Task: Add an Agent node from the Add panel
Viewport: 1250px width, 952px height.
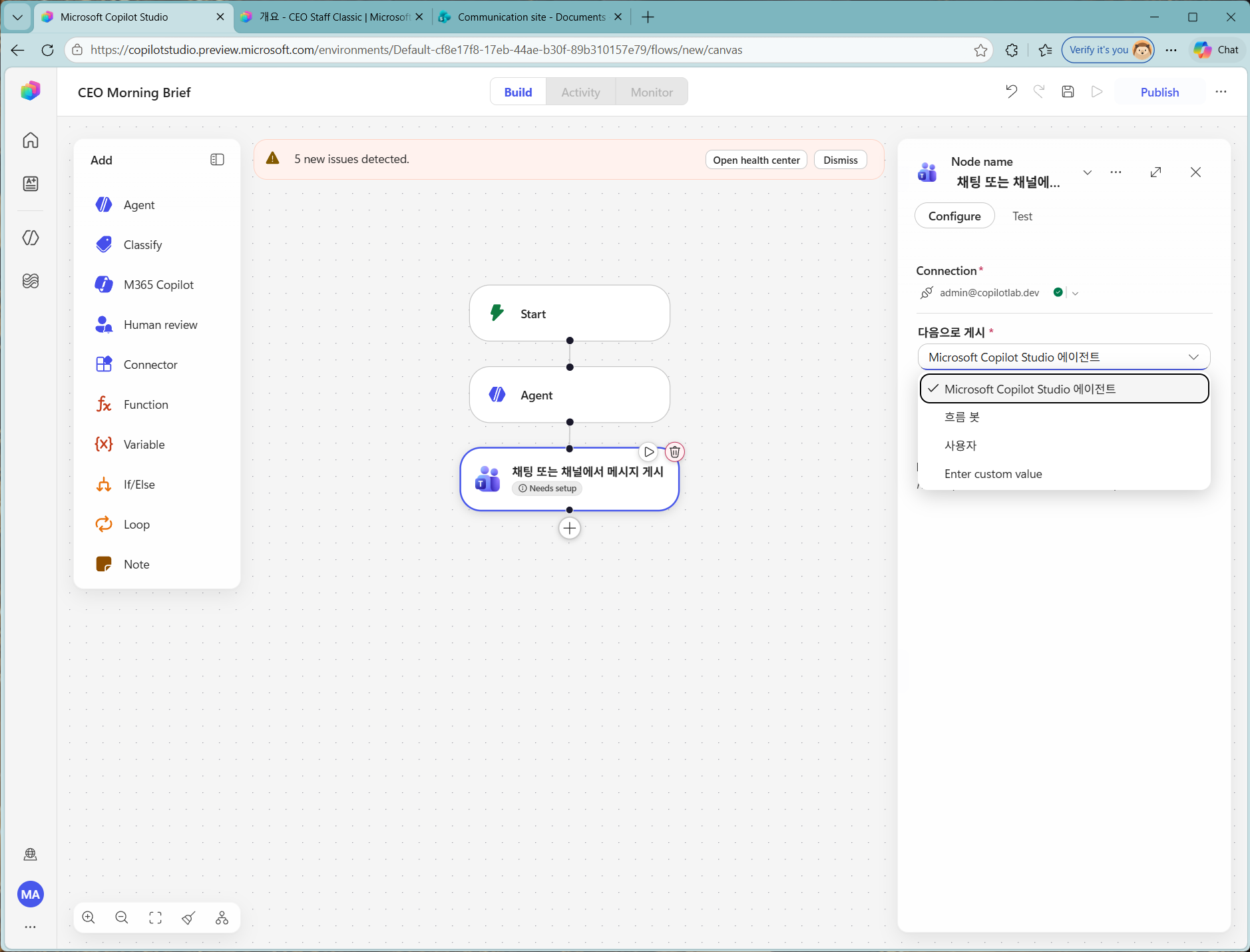Action: pos(157,205)
